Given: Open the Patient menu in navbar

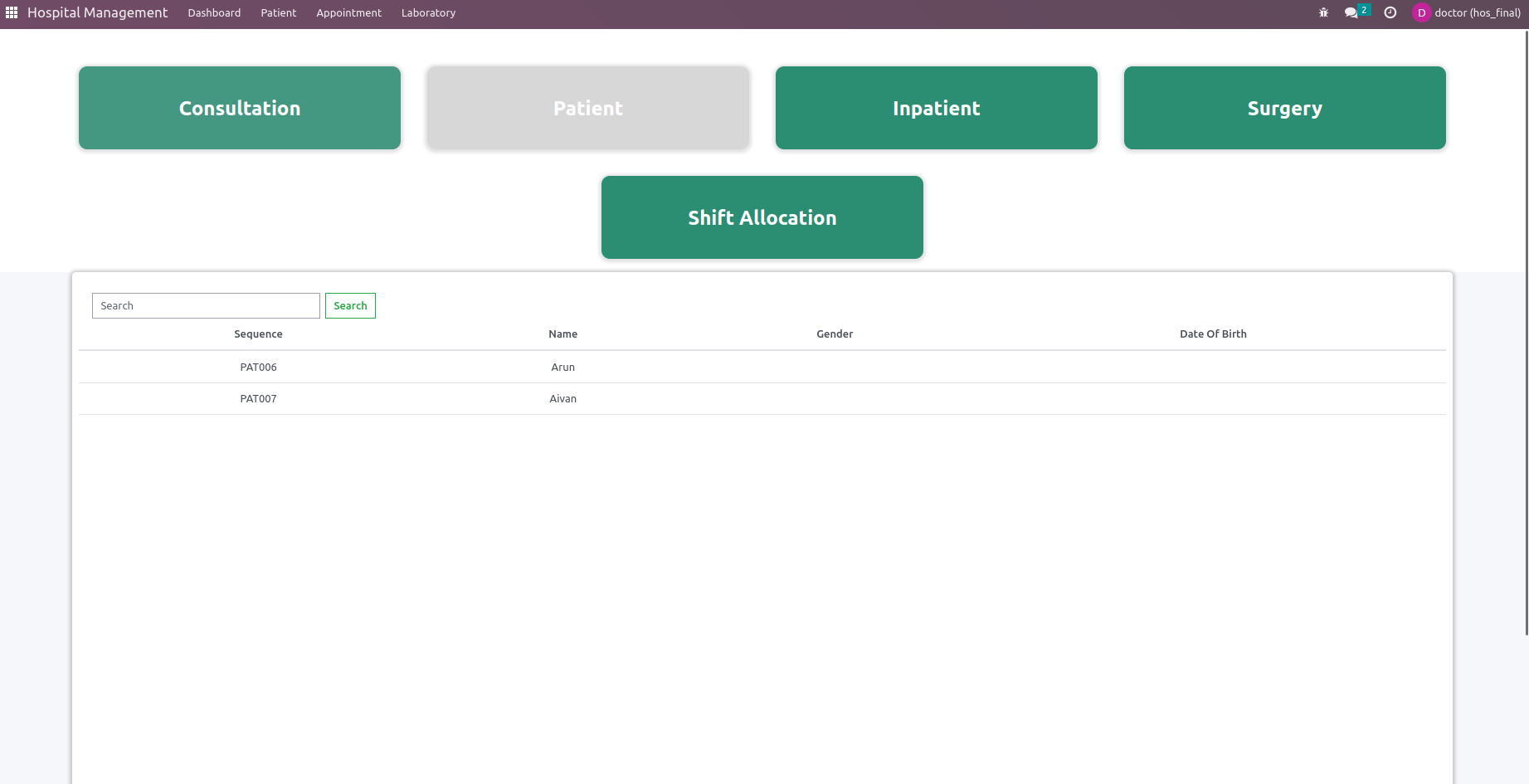Looking at the screenshot, I should tap(278, 12).
